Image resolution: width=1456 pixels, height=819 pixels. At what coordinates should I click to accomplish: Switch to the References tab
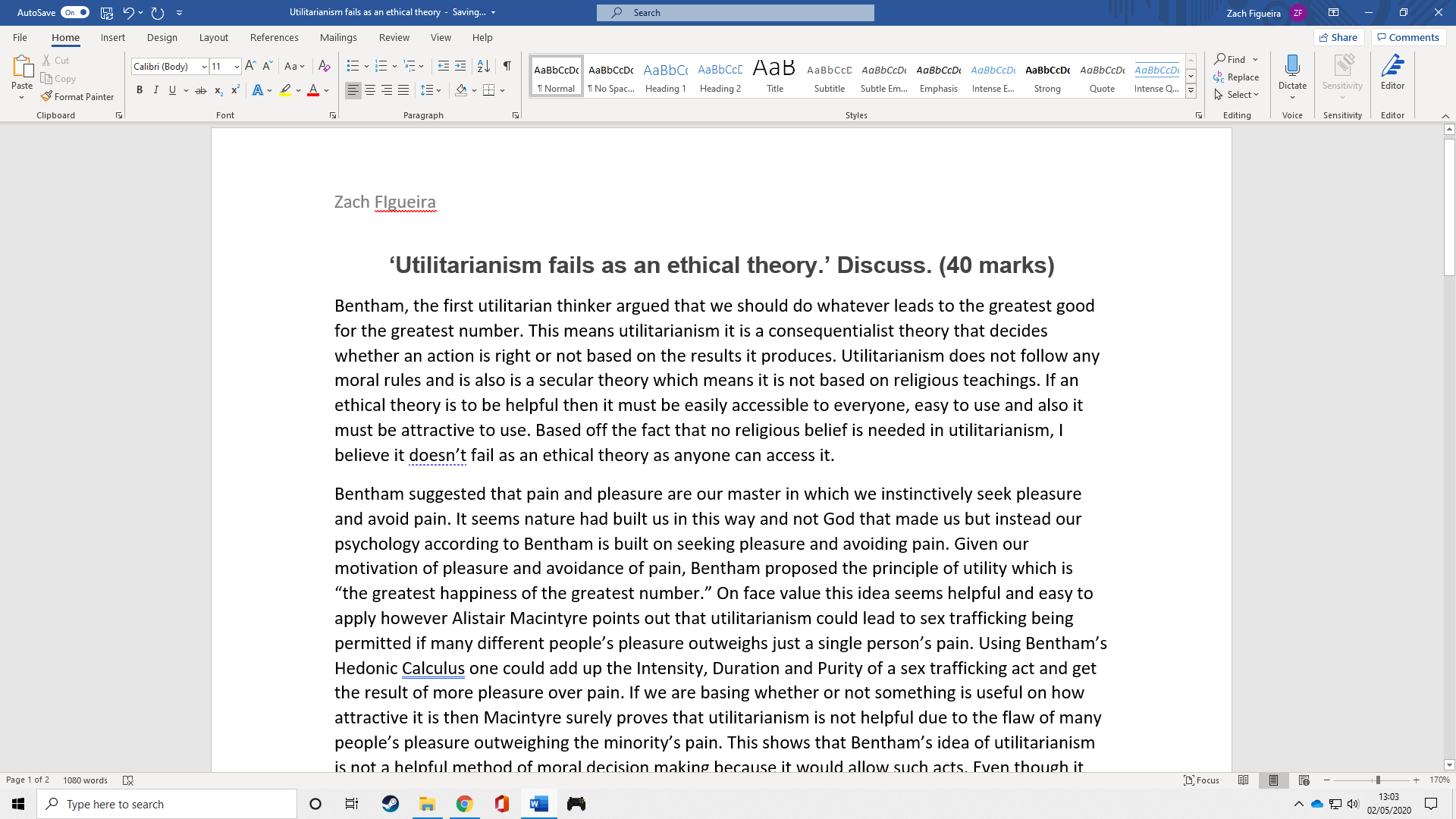coord(275,37)
